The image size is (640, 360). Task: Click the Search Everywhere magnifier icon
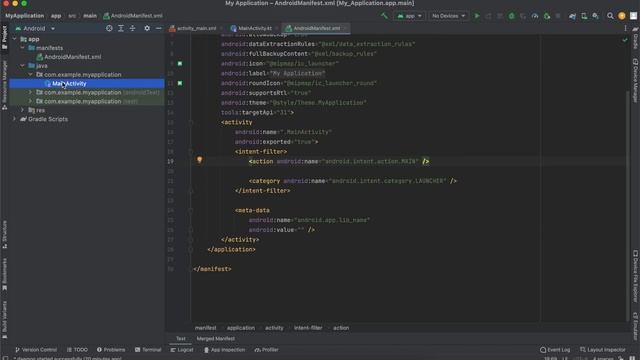(x=610, y=16)
